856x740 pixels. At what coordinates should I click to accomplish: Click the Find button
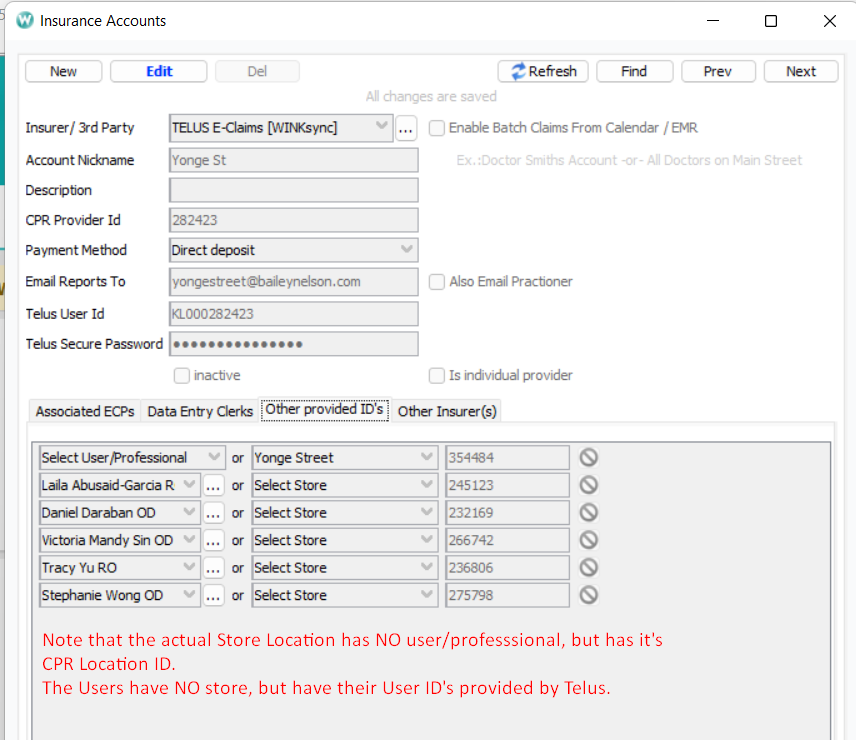point(634,71)
